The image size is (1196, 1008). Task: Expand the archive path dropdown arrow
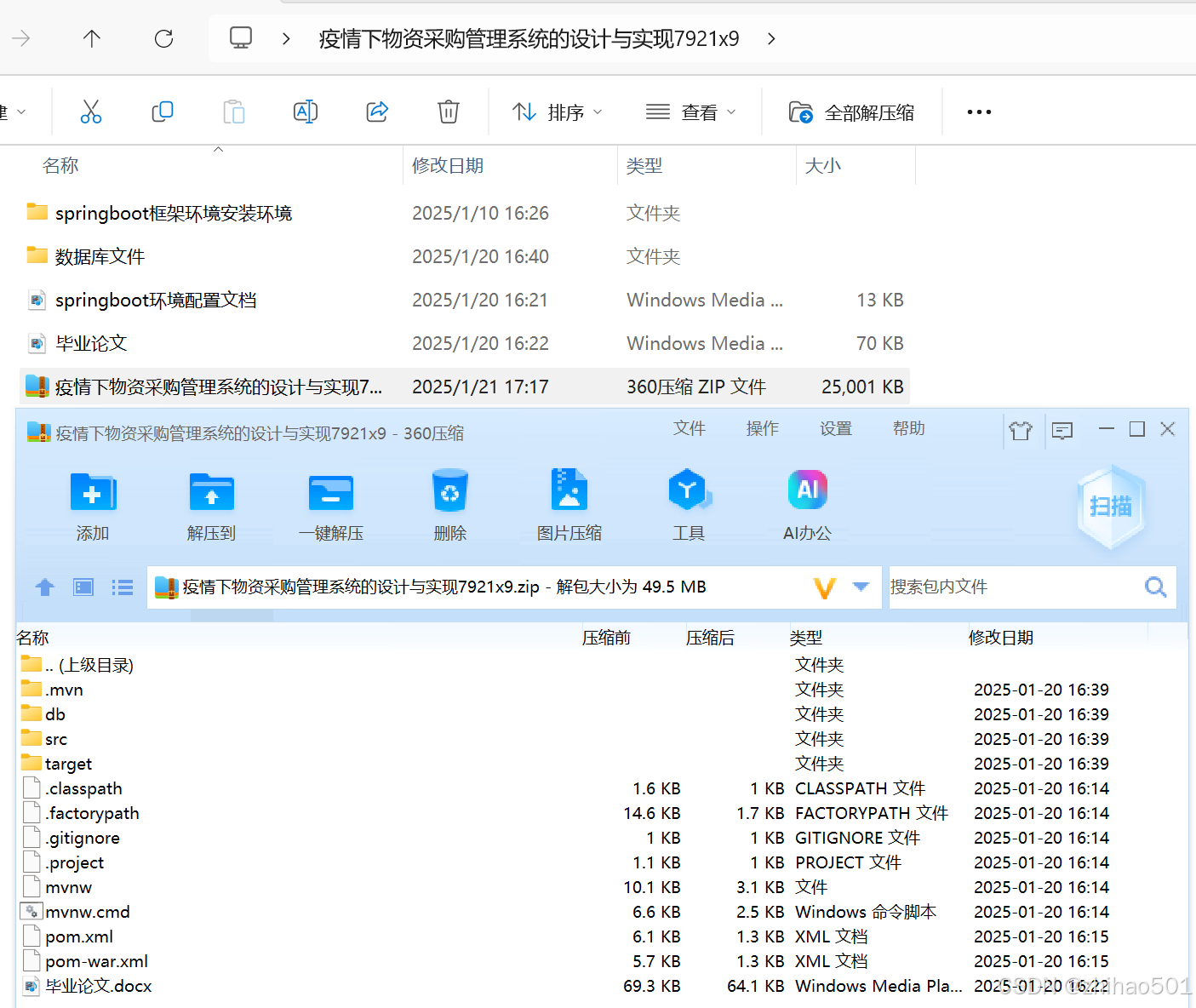tap(861, 587)
